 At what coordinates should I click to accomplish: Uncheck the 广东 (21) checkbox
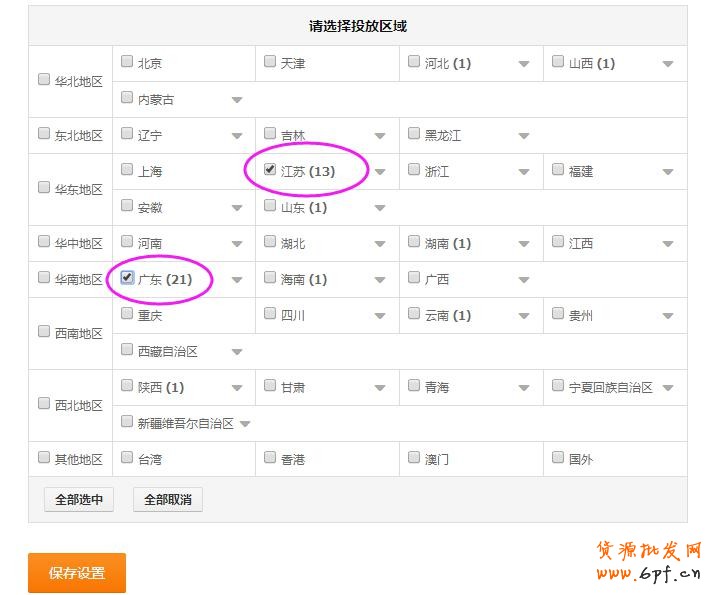pyautogui.click(x=127, y=278)
